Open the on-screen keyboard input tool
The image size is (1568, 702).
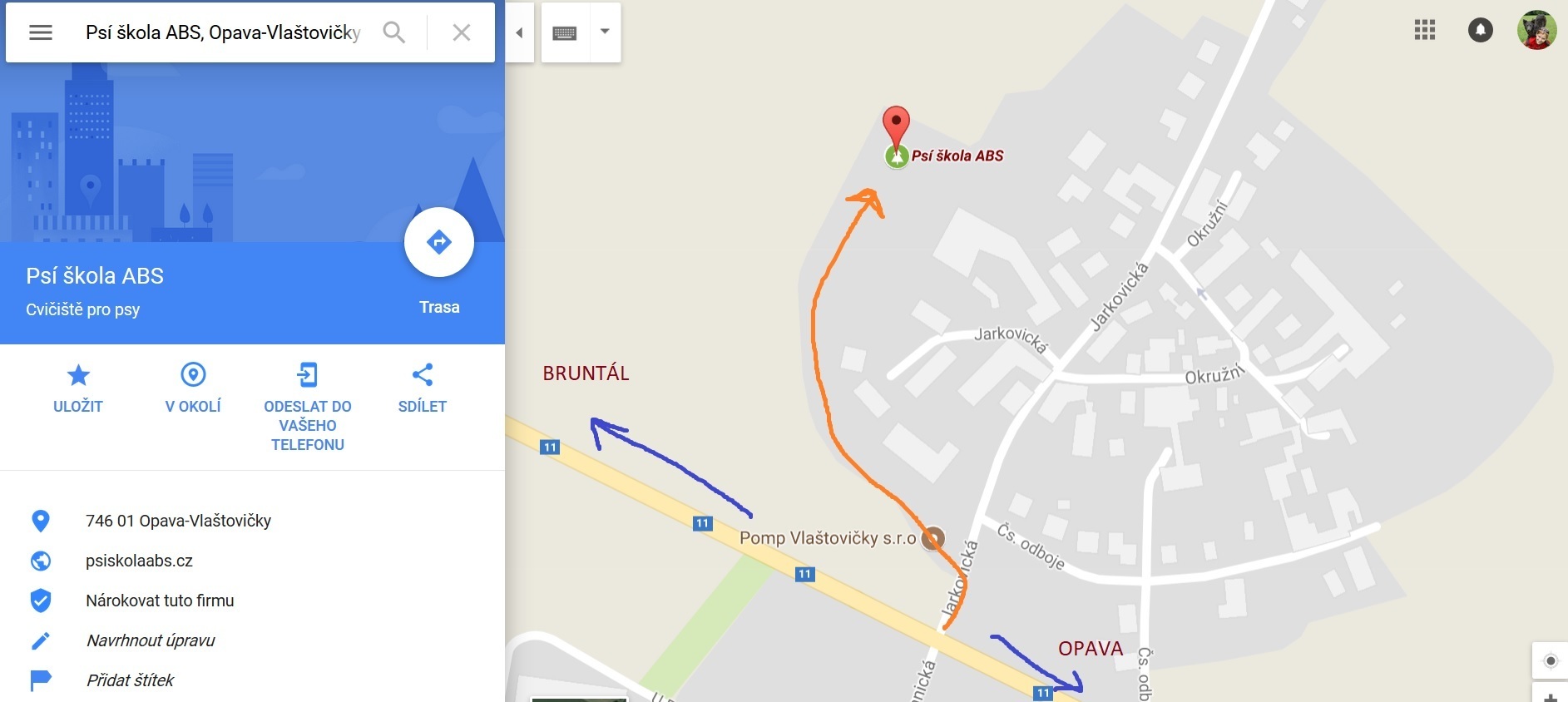click(565, 32)
